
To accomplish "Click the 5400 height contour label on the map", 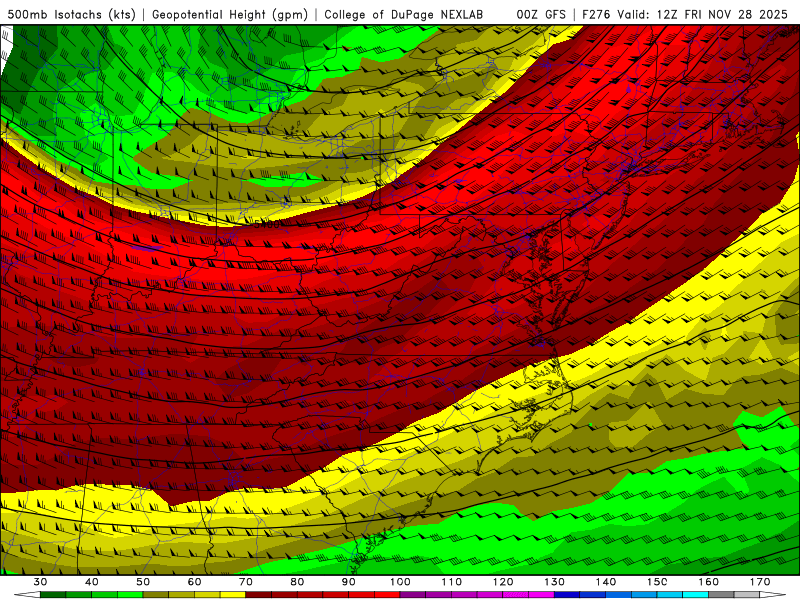I will pos(267,224).
